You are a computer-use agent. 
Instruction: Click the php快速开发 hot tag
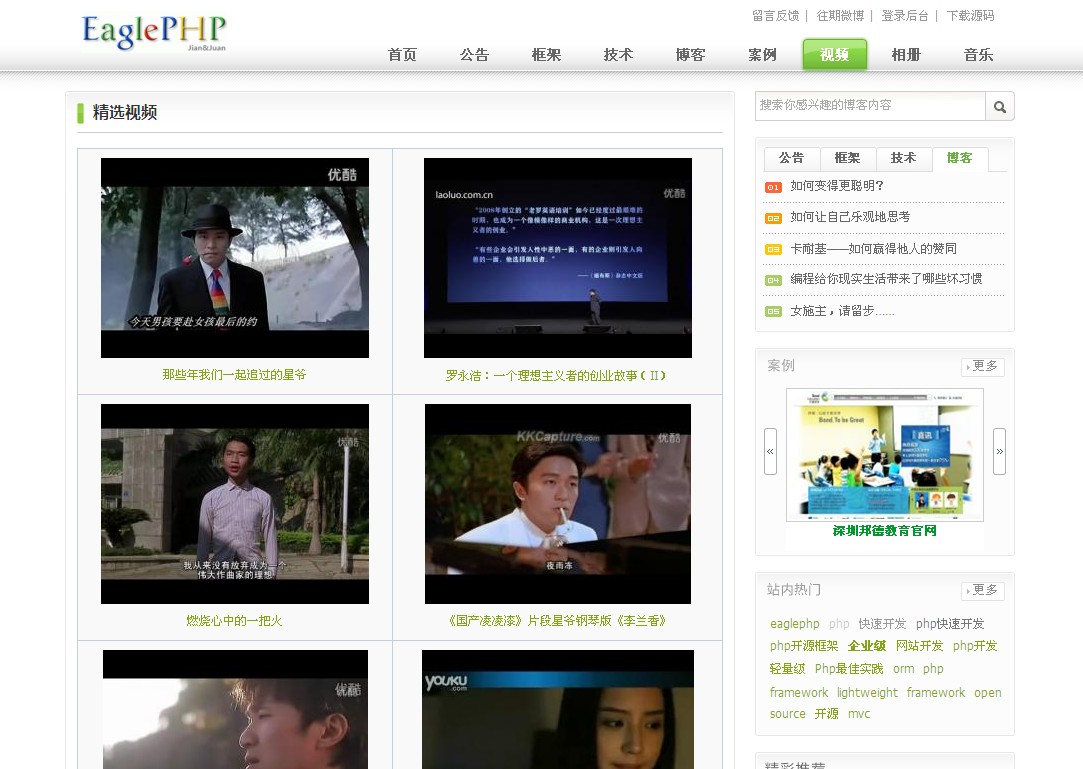tap(950, 624)
